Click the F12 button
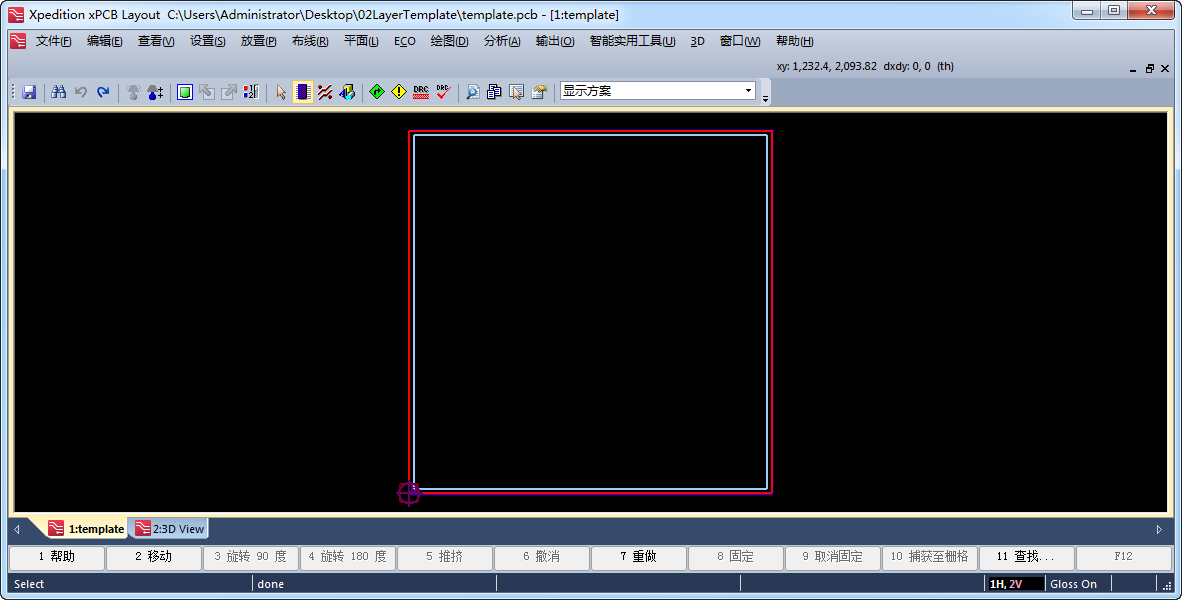 point(1123,557)
